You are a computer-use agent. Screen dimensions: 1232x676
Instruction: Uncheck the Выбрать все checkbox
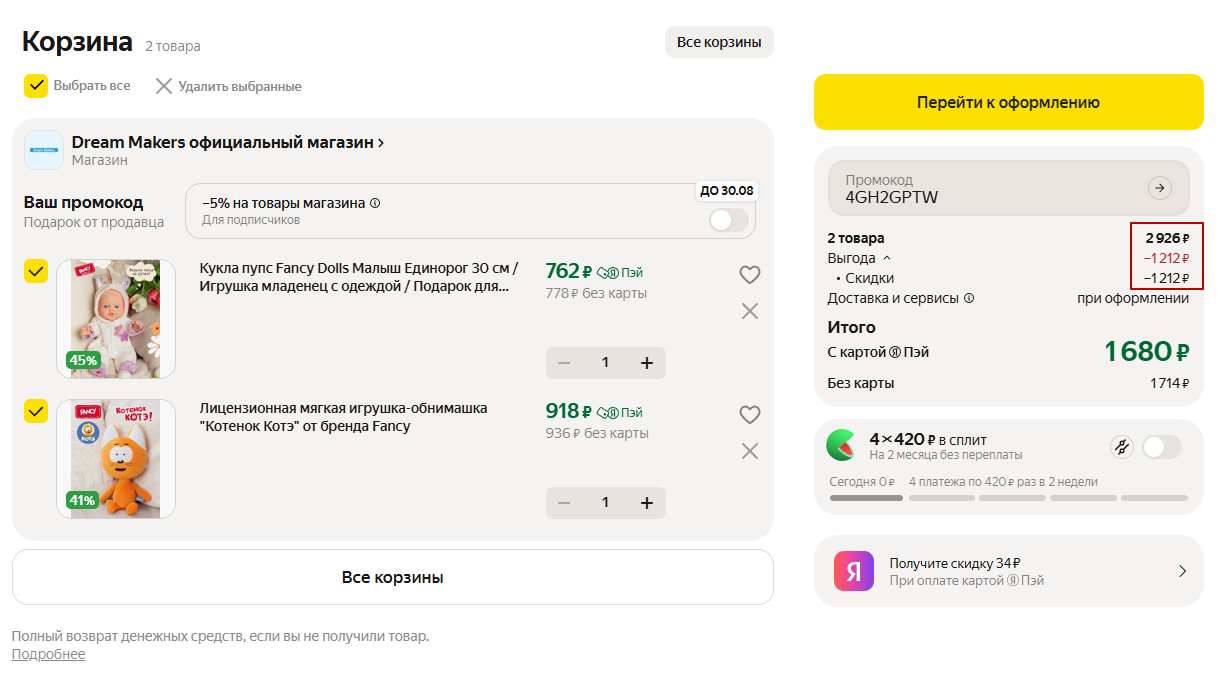coord(36,86)
